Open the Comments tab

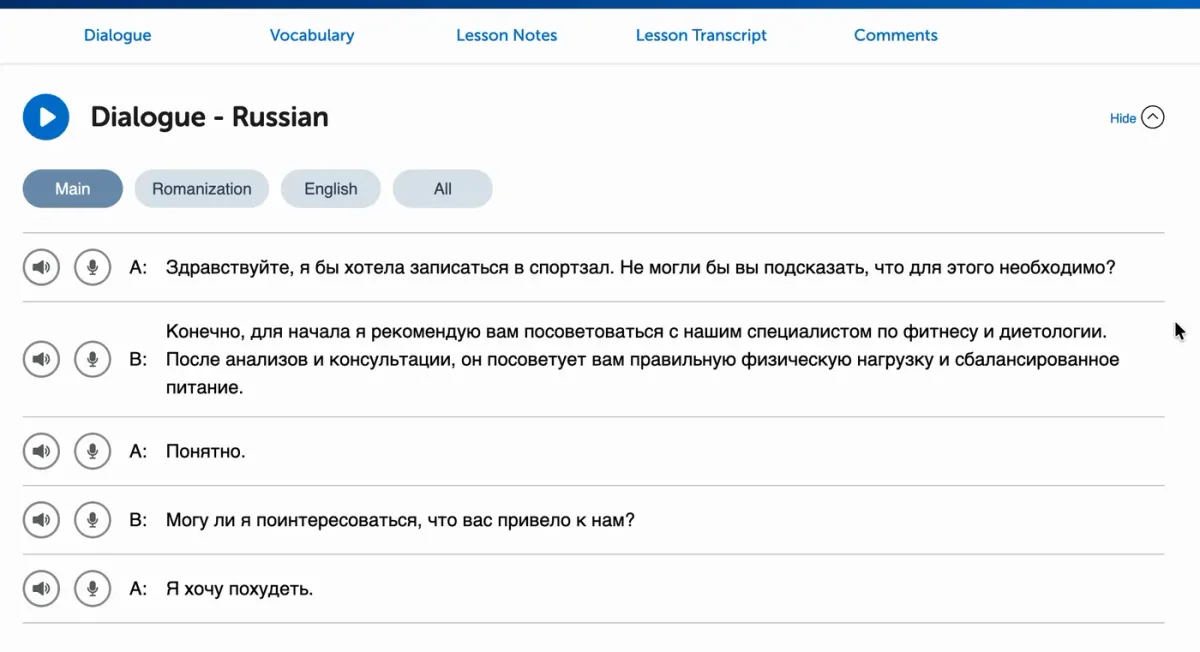896,35
